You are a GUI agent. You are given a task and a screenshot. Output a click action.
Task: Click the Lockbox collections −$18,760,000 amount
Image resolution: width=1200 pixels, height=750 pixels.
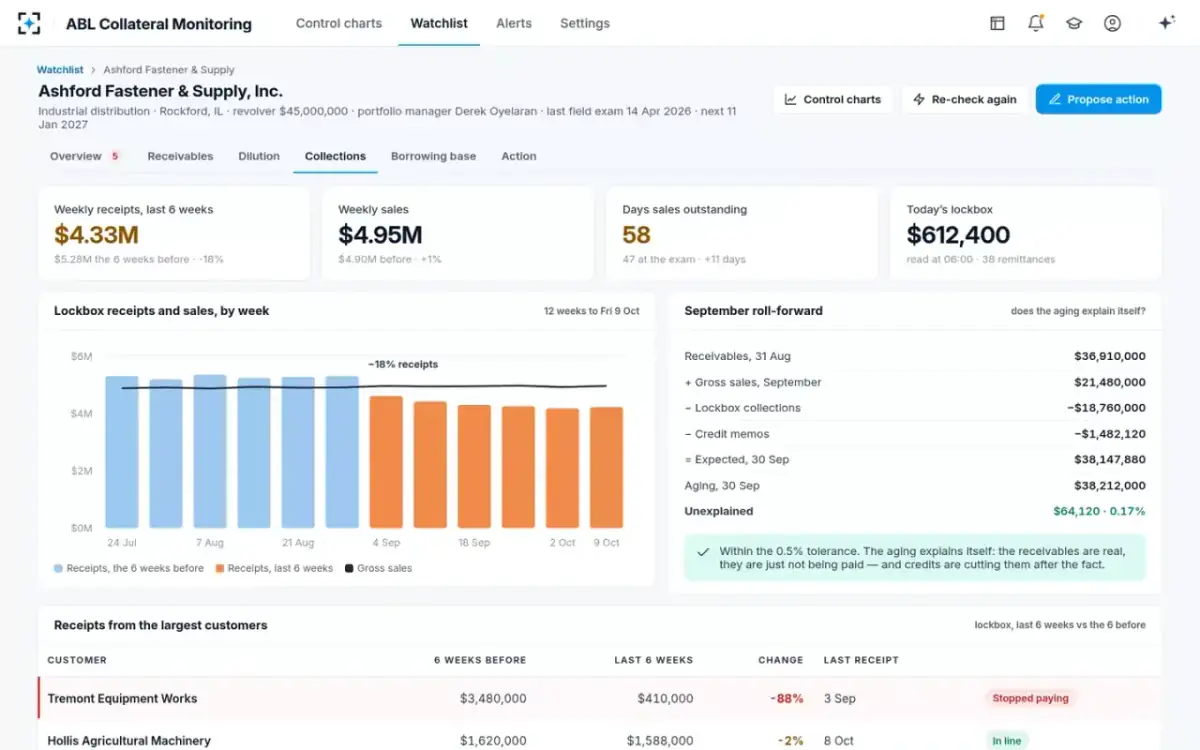tap(1106, 408)
